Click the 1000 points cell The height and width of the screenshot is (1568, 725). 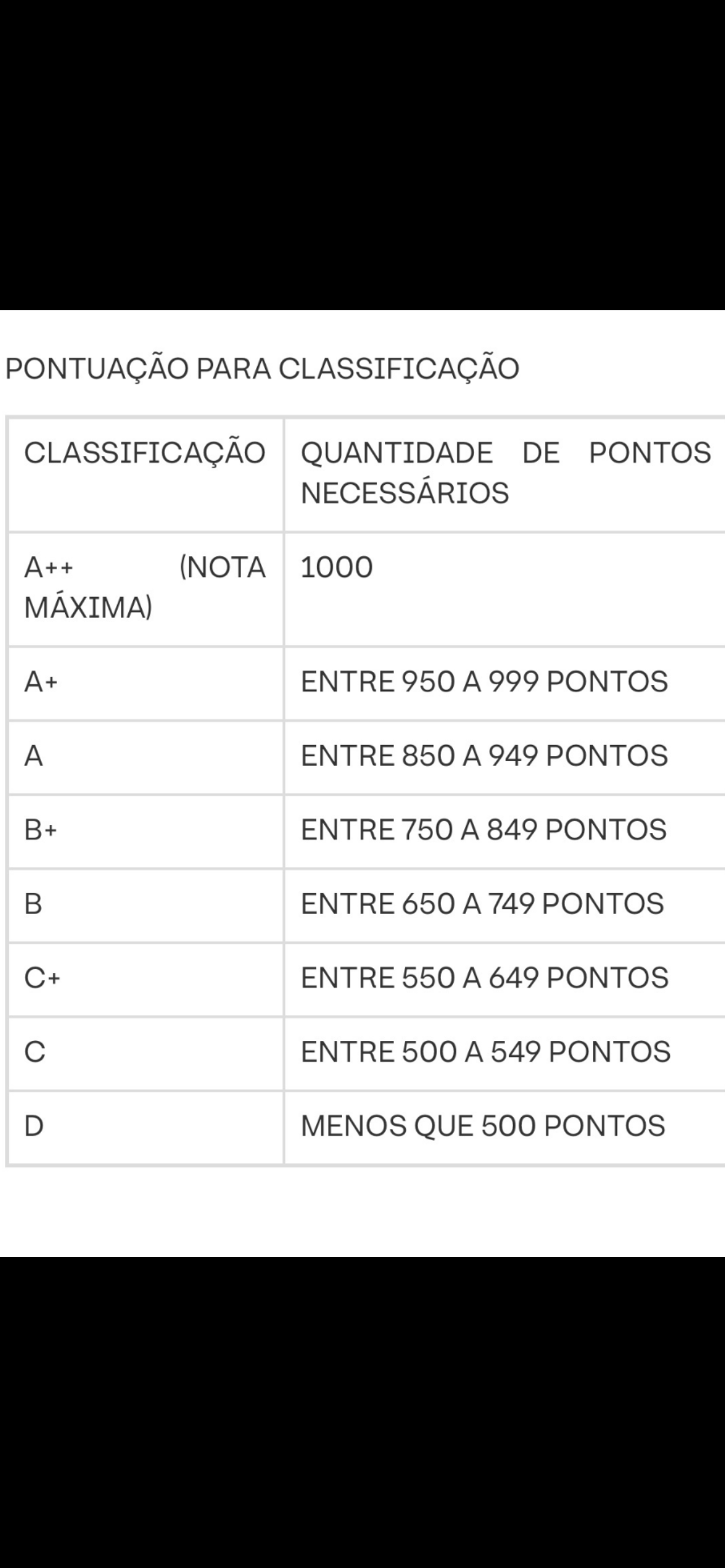click(x=336, y=567)
